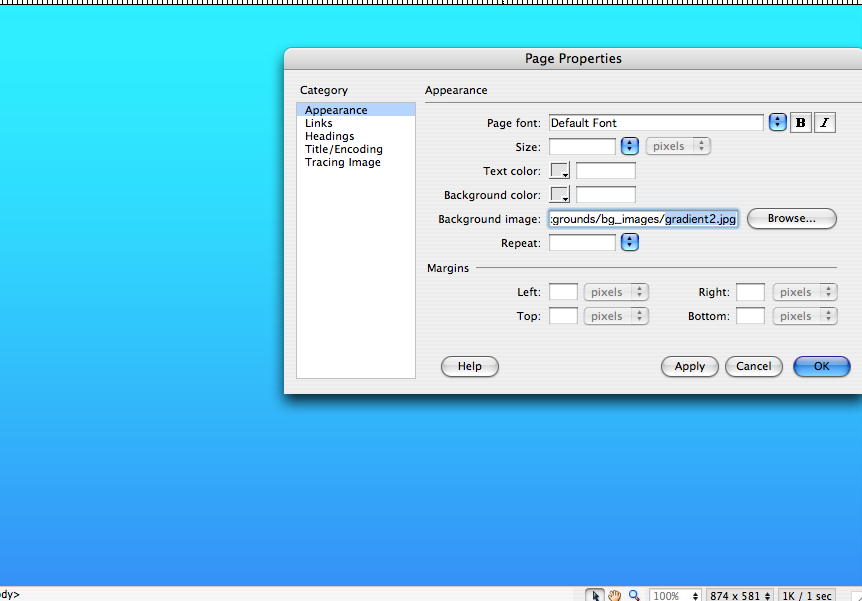This screenshot has width=862, height=601.
Task: Open the Repeat options dropdown
Action: [x=630, y=242]
